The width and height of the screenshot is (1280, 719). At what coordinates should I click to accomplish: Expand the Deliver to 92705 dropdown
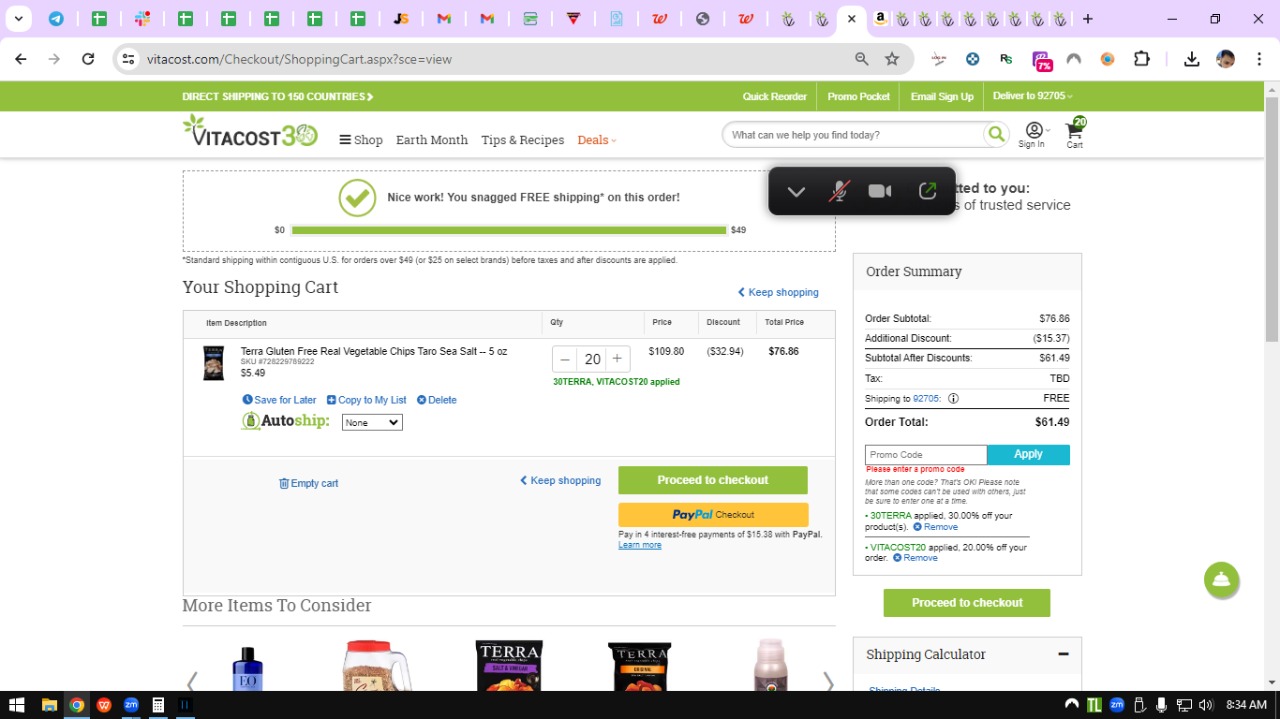pos(1032,96)
